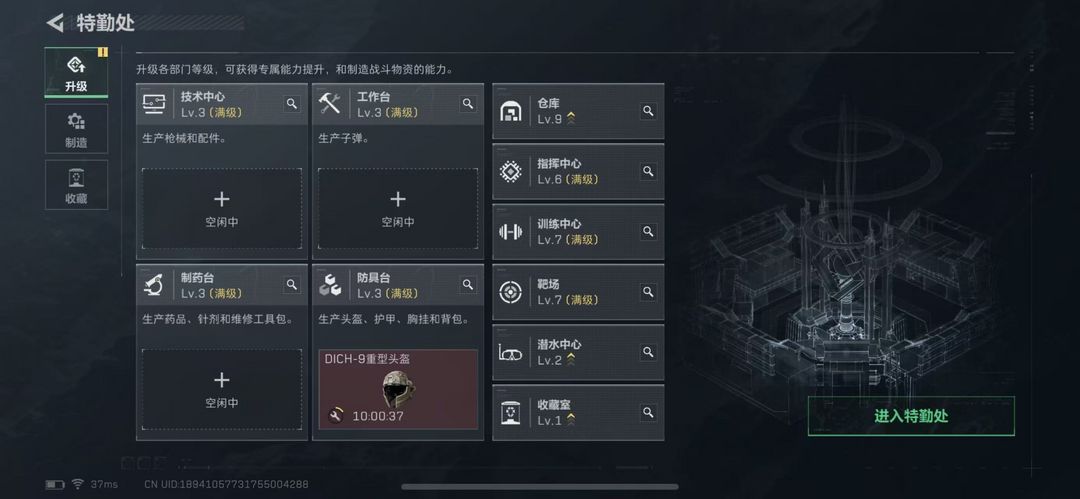
Task: Open DICH-9重型头盔 production in progress
Action: [398, 389]
